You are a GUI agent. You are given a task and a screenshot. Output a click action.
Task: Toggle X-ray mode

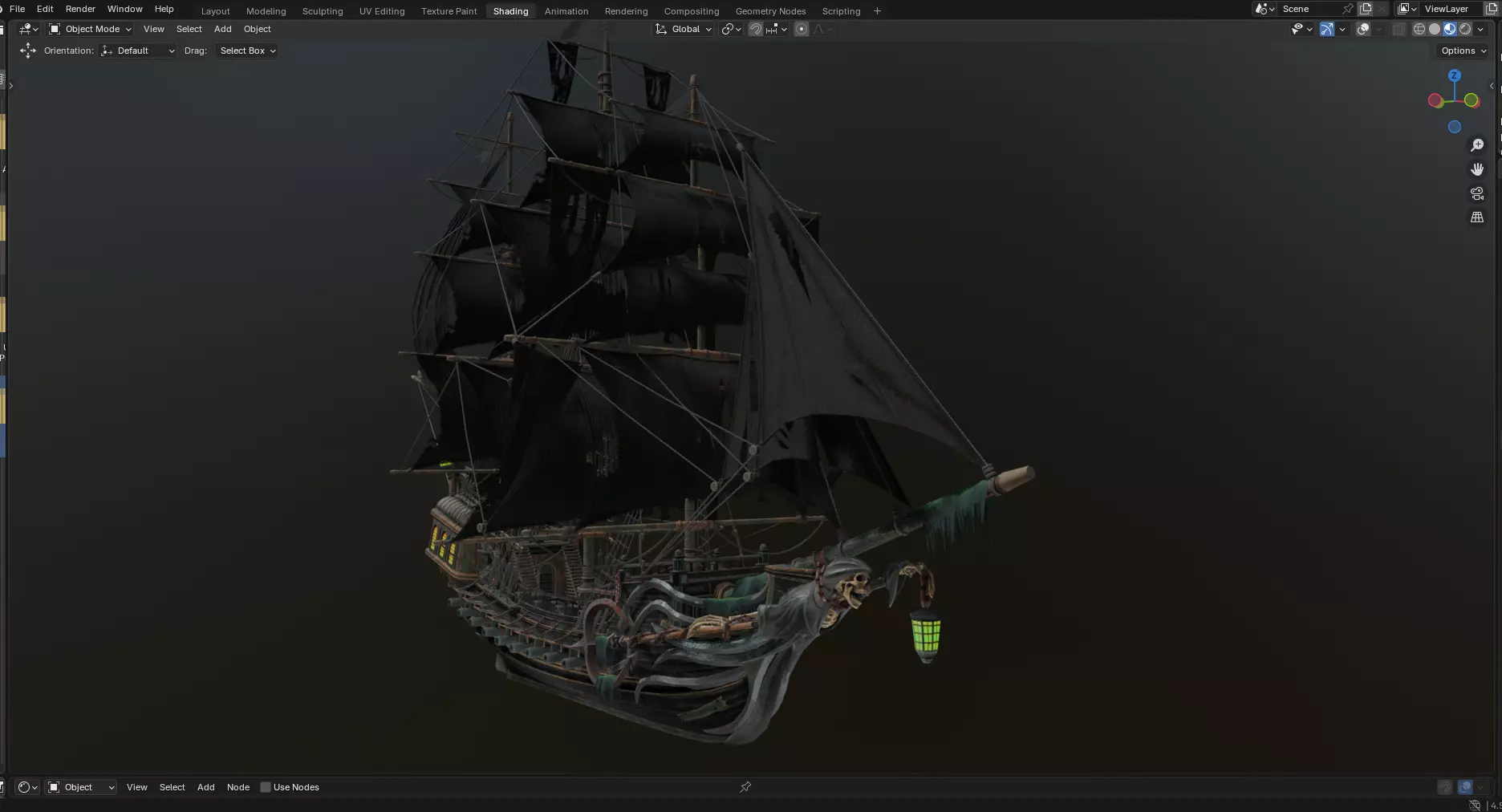(1399, 29)
